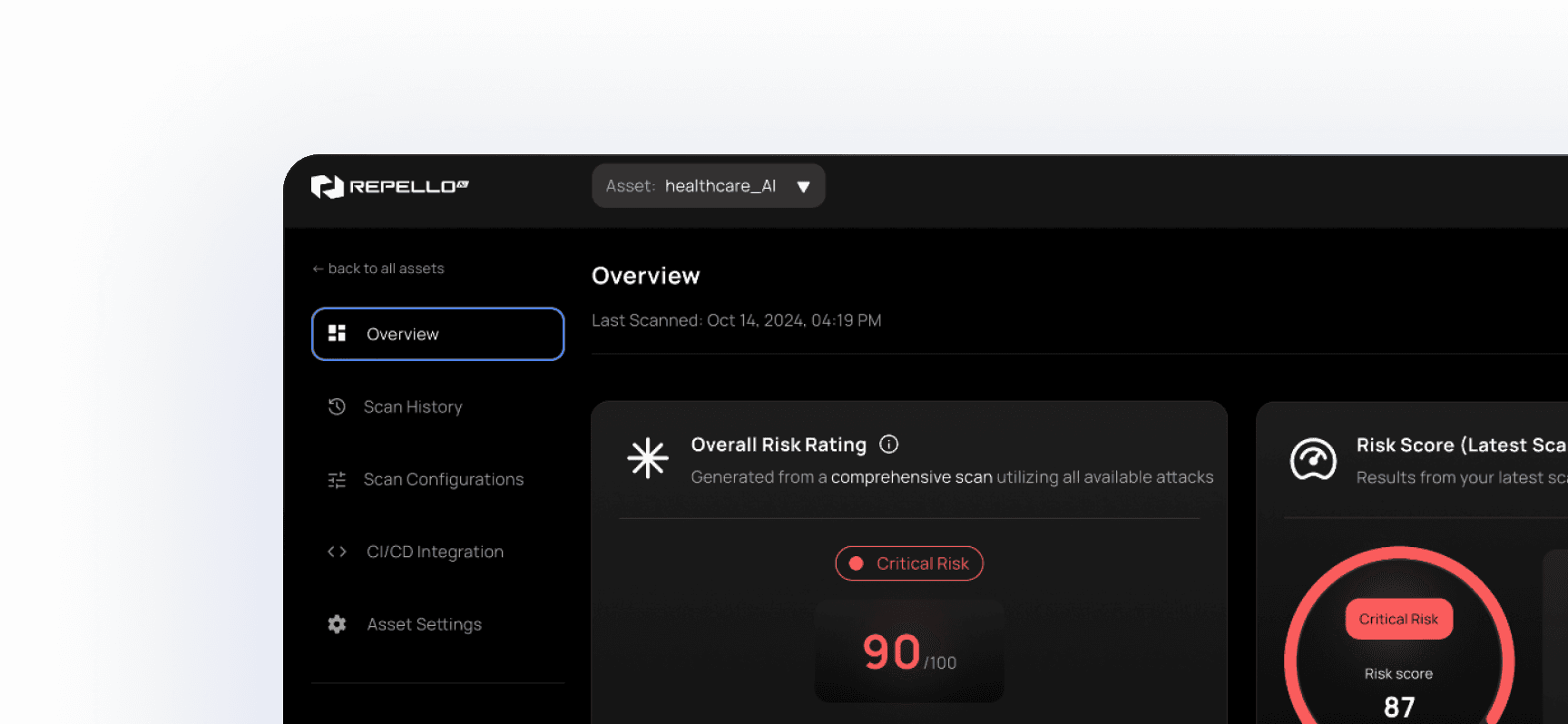The width and height of the screenshot is (1568, 724).
Task: Click the outlined Critical Risk badge
Action: [x=909, y=563]
